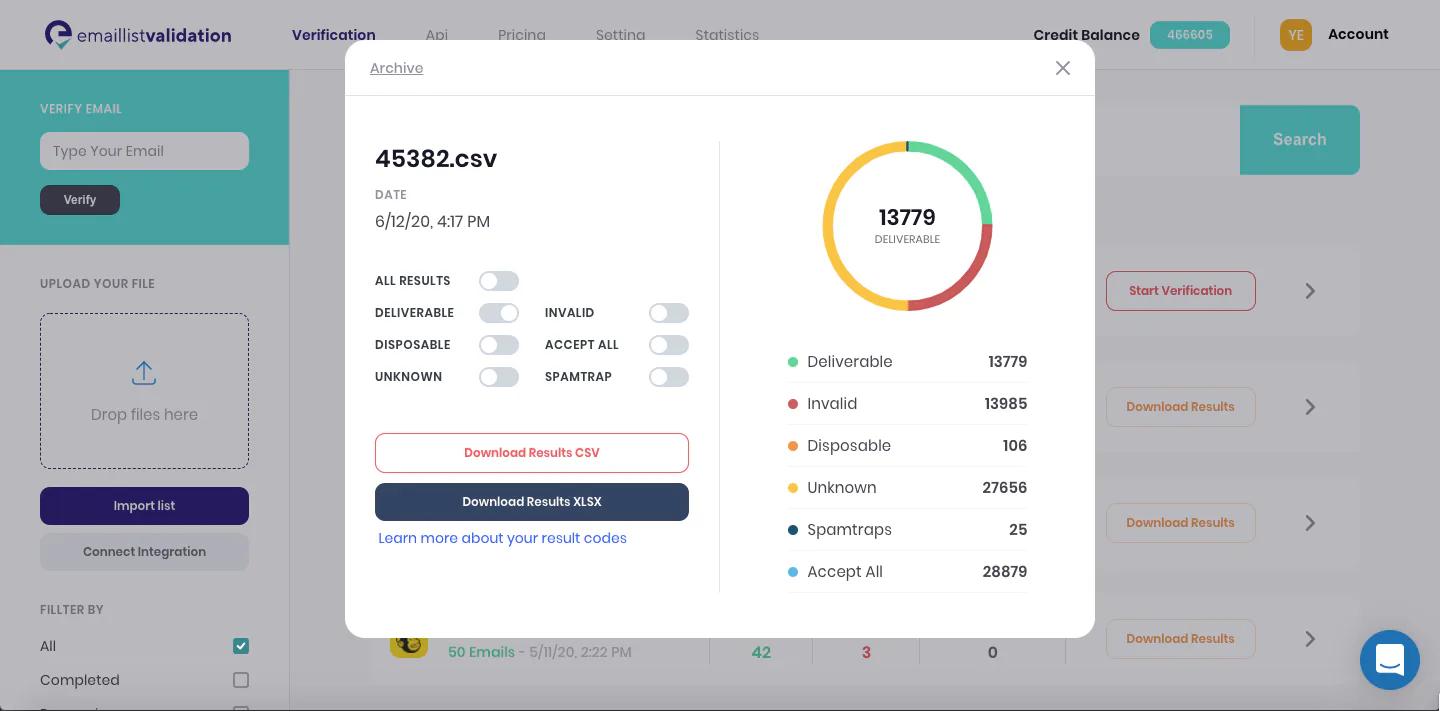This screenshot has width=1440, height=711.
Task: Click Download Results CSV button
Action: [x=532, y=453]
